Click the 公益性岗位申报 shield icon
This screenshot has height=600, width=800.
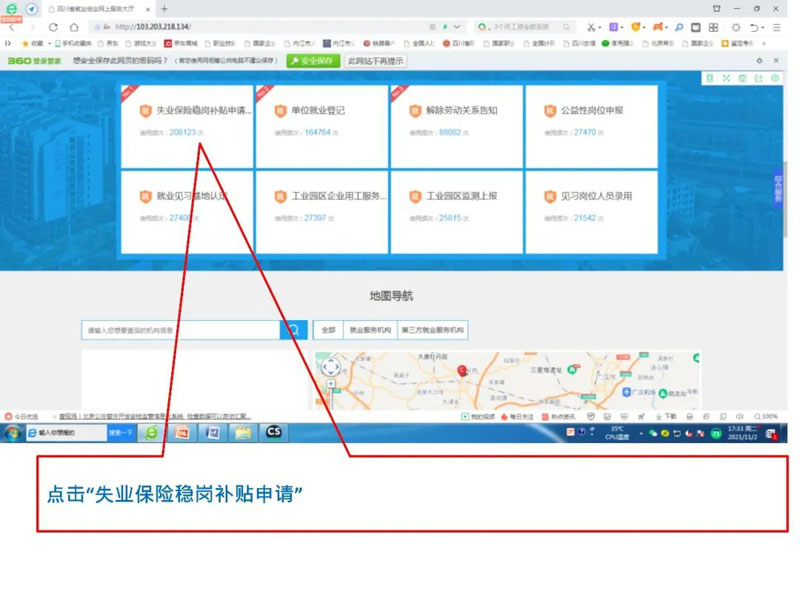pos(550,111)
